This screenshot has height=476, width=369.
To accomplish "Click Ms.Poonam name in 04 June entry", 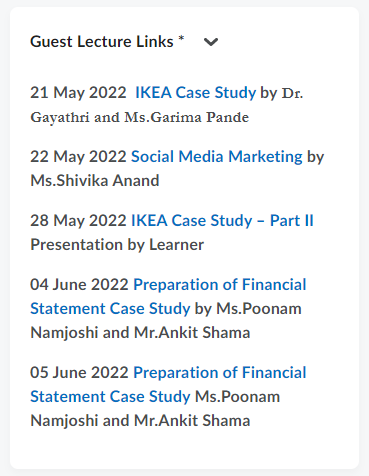I will (259, 308).
